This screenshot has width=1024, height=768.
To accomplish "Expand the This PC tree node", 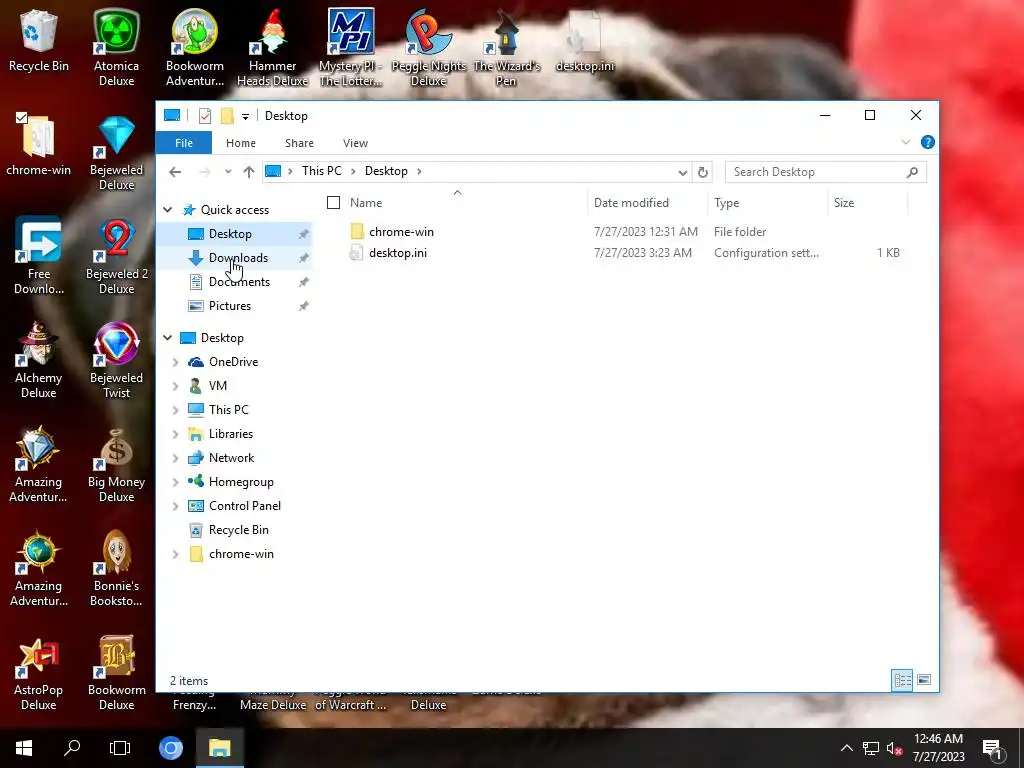I will point(176,410).
